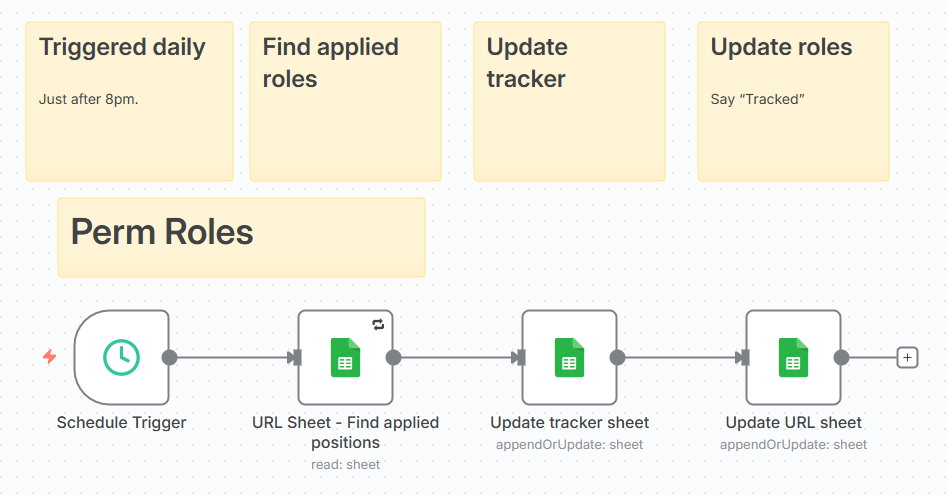Click the Schedule Trigger output connector dot
The image size is (948, 495).
click(169, 357)
